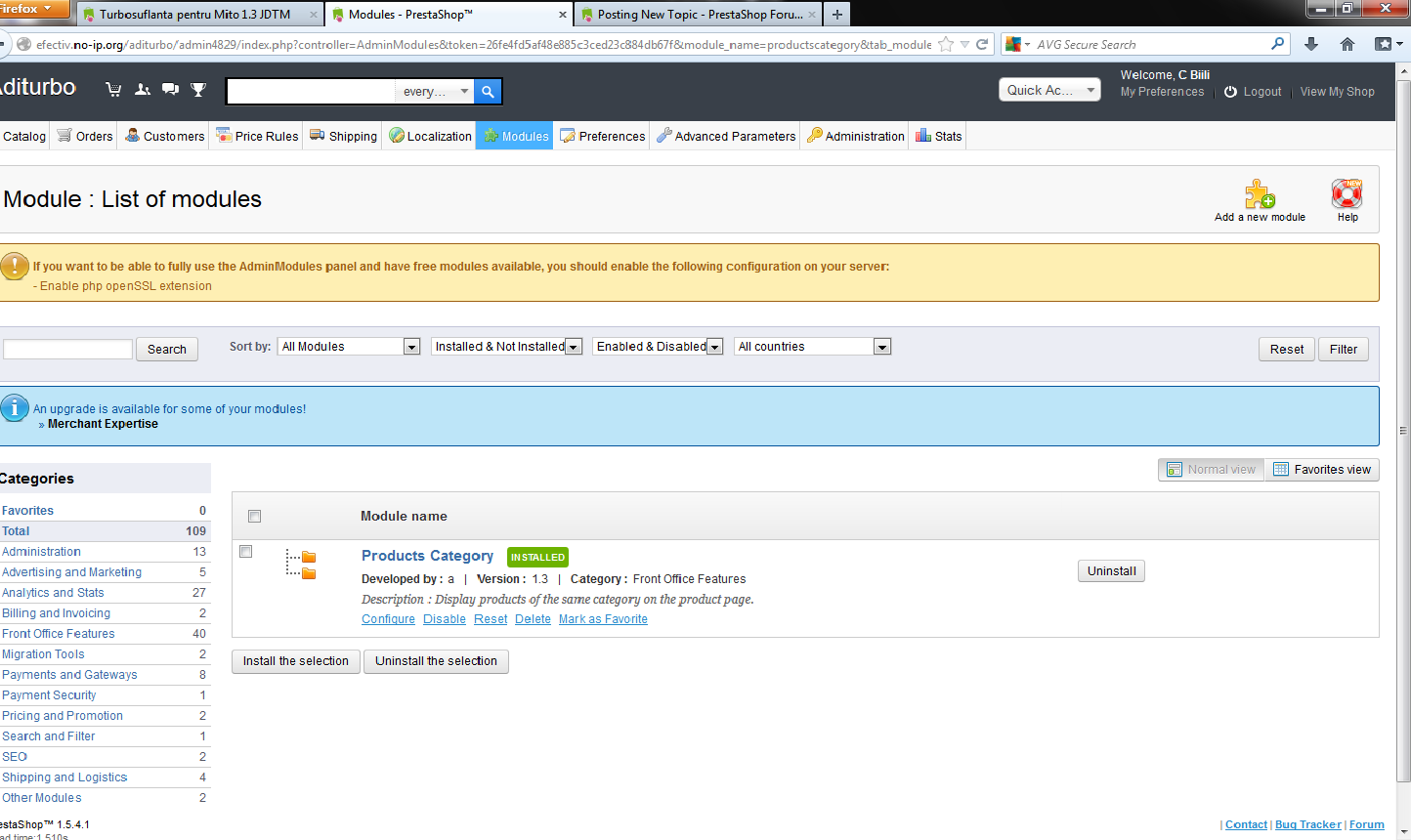
Task: Click the Install the selection button
Action: [x=296, y=661]
